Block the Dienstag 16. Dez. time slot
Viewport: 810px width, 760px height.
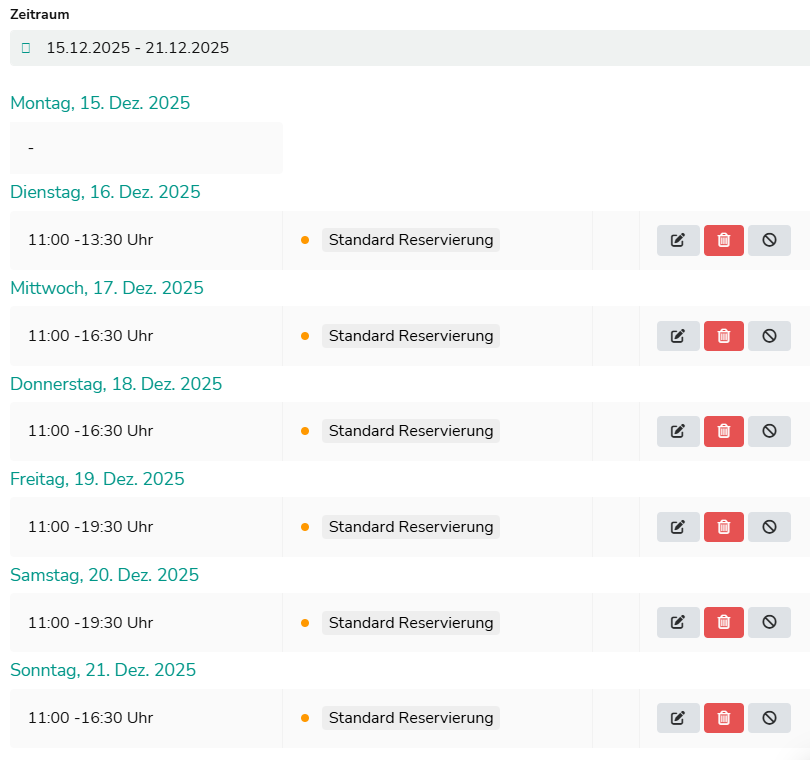point(769,240)
